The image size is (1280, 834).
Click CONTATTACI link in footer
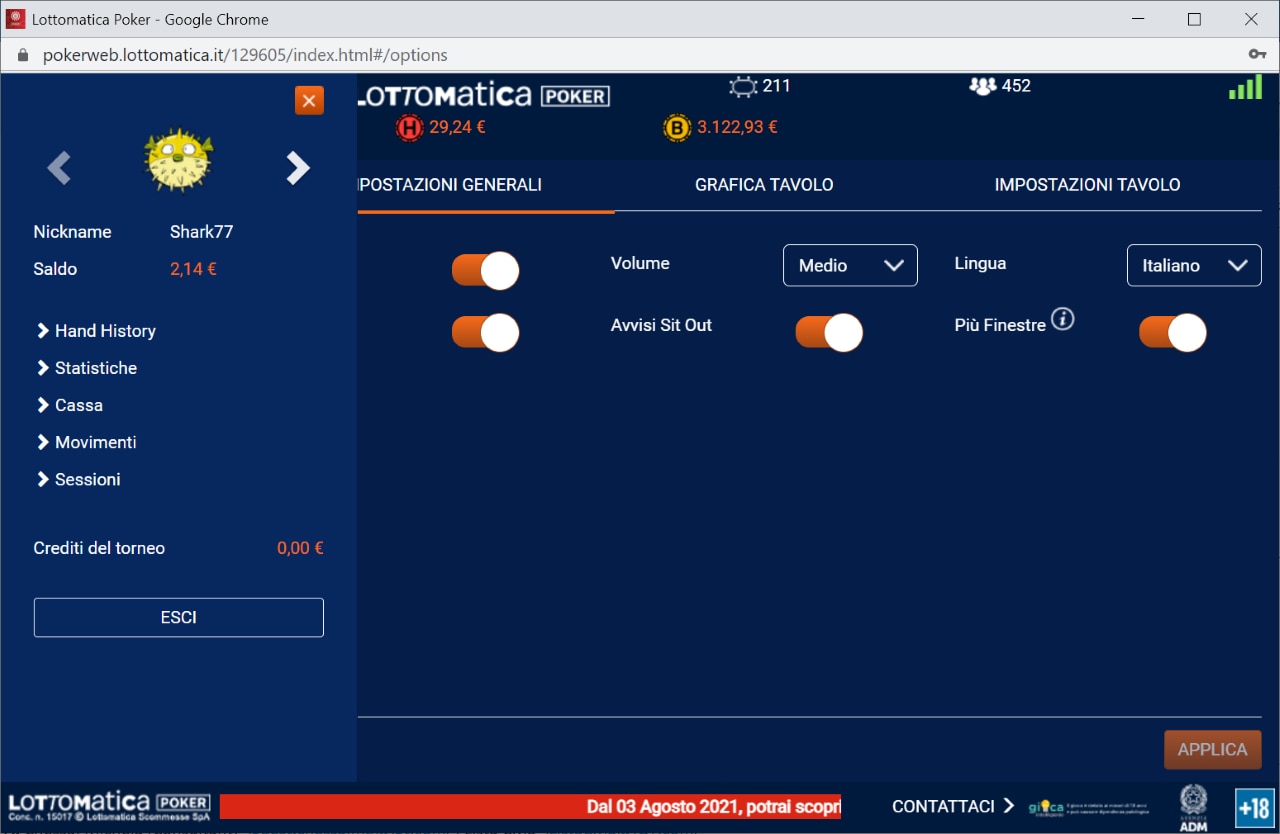click(x=943, y=806)
